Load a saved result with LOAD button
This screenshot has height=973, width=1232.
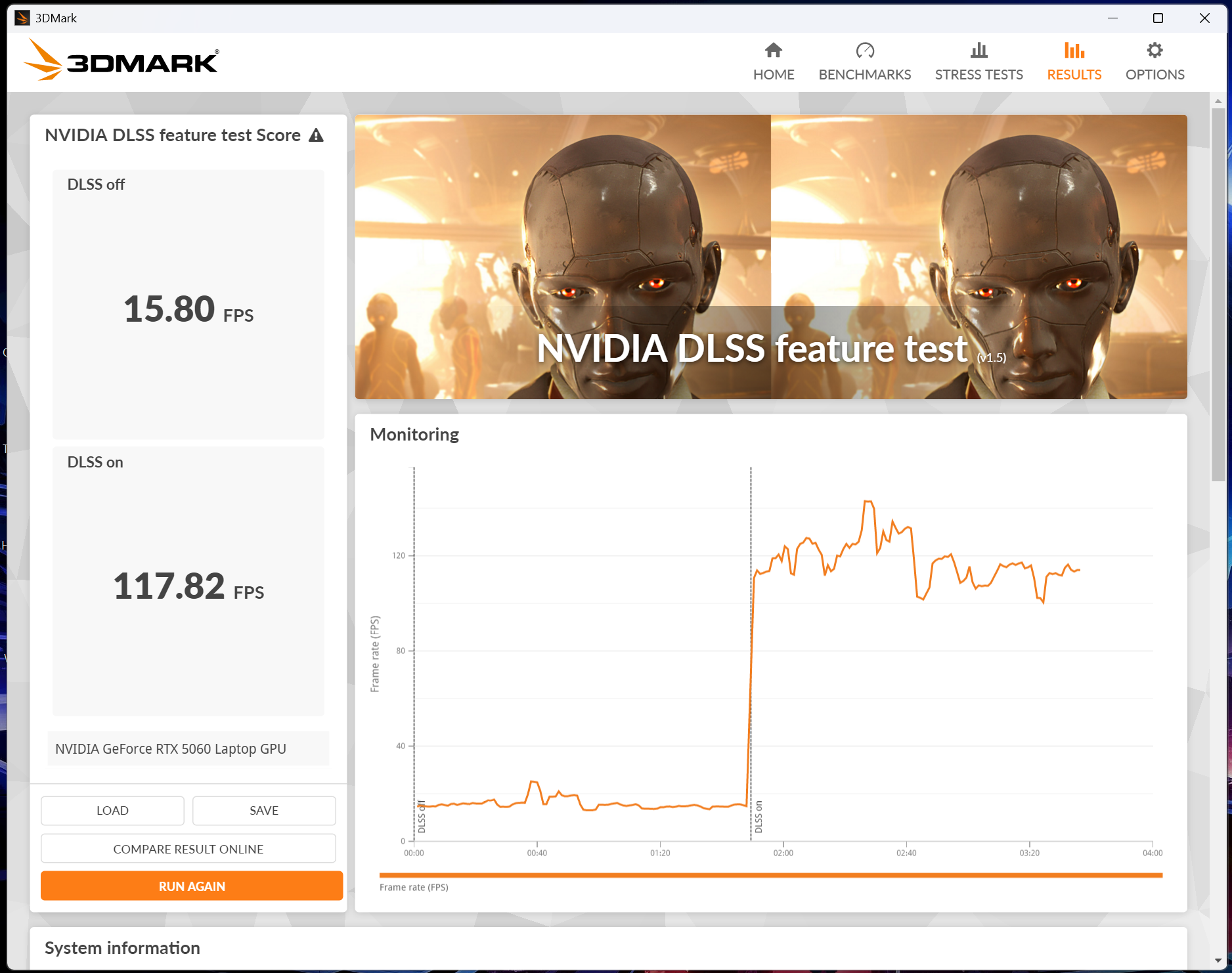(x=112, y=811)
